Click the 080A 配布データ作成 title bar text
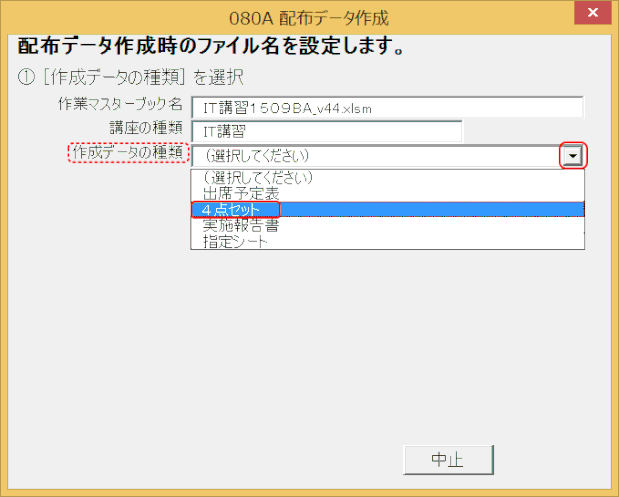619x497 pixels. (x=309, y=19)
